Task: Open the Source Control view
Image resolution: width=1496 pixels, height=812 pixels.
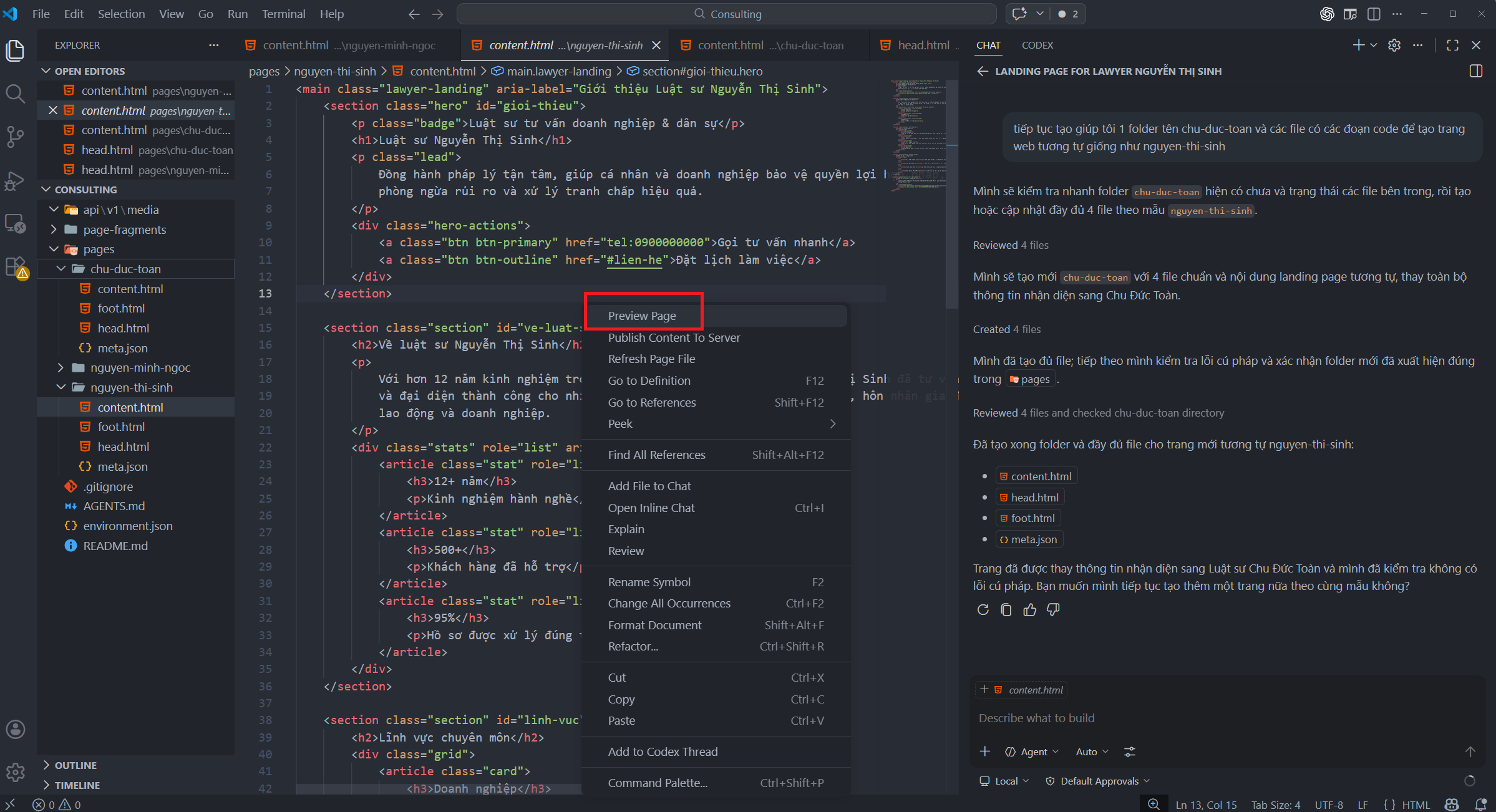Action: (x=15, y=136)
